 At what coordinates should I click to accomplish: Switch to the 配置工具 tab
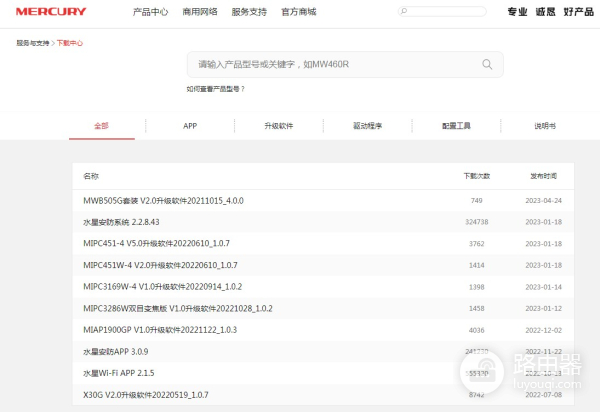coord(456,126)
